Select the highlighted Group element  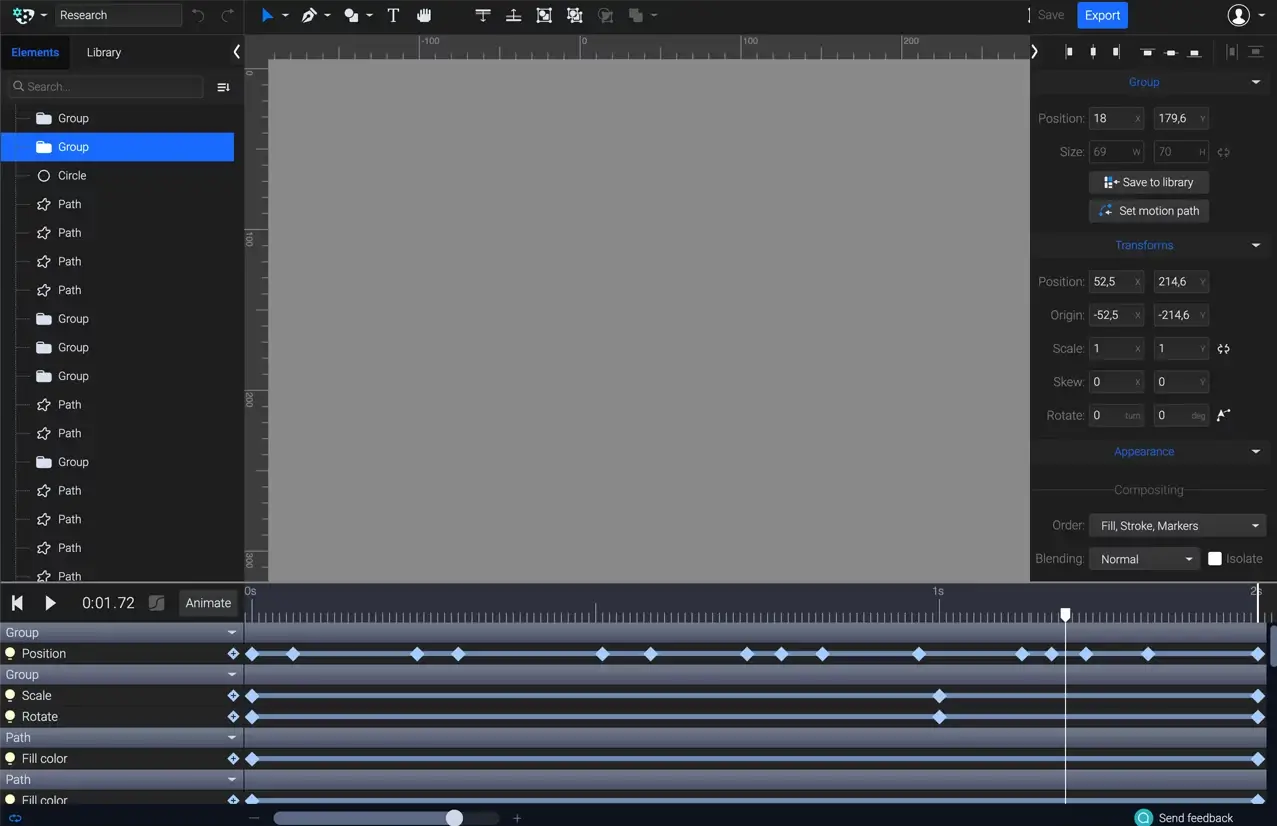(118, 147)
